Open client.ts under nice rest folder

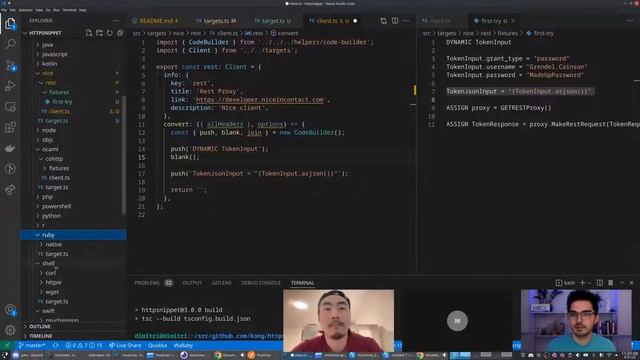(59, 111)
